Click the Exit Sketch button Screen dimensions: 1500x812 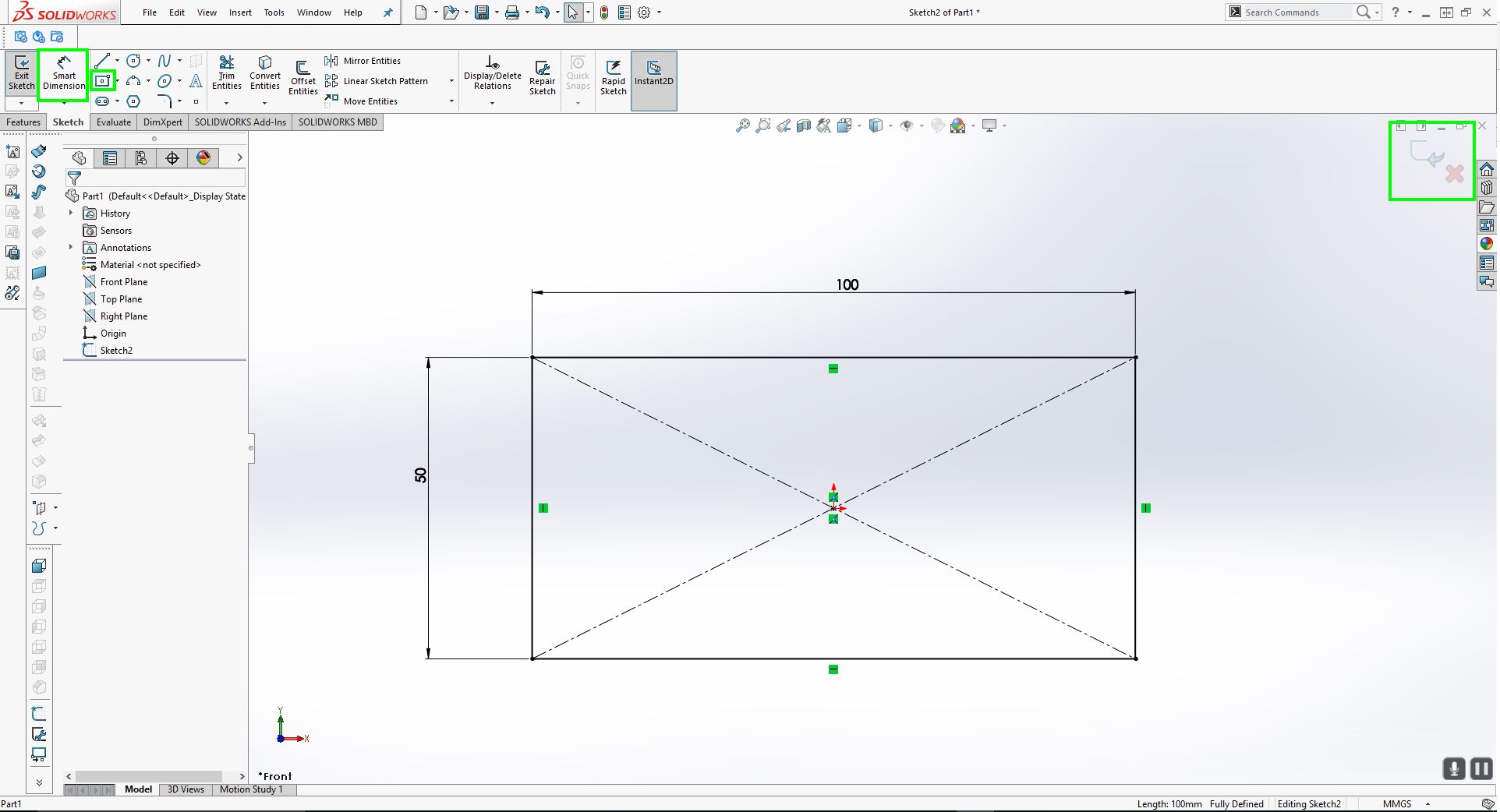pyautogui.click(x=22, y=73)
